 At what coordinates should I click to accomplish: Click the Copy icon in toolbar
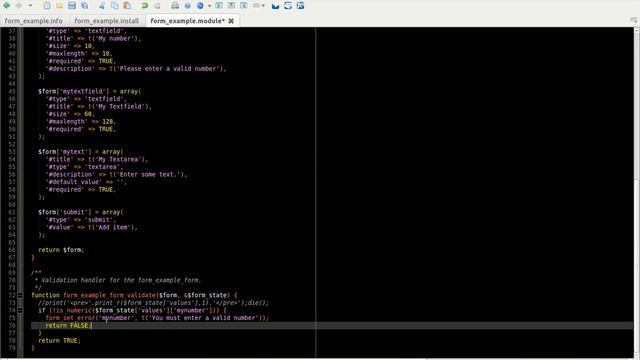115,6
